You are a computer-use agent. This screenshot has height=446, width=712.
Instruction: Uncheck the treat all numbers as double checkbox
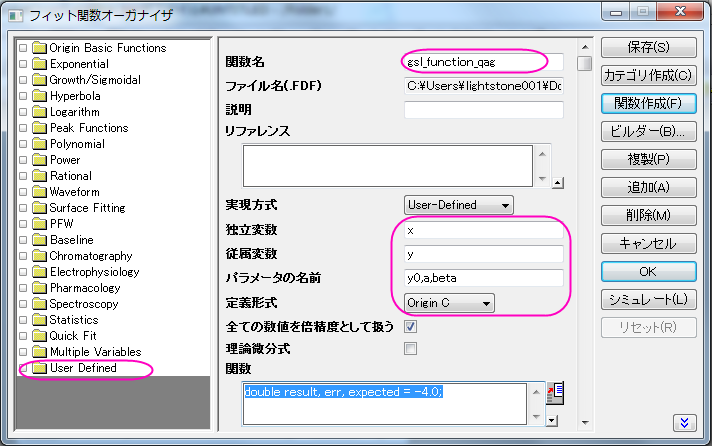(410, 327)
